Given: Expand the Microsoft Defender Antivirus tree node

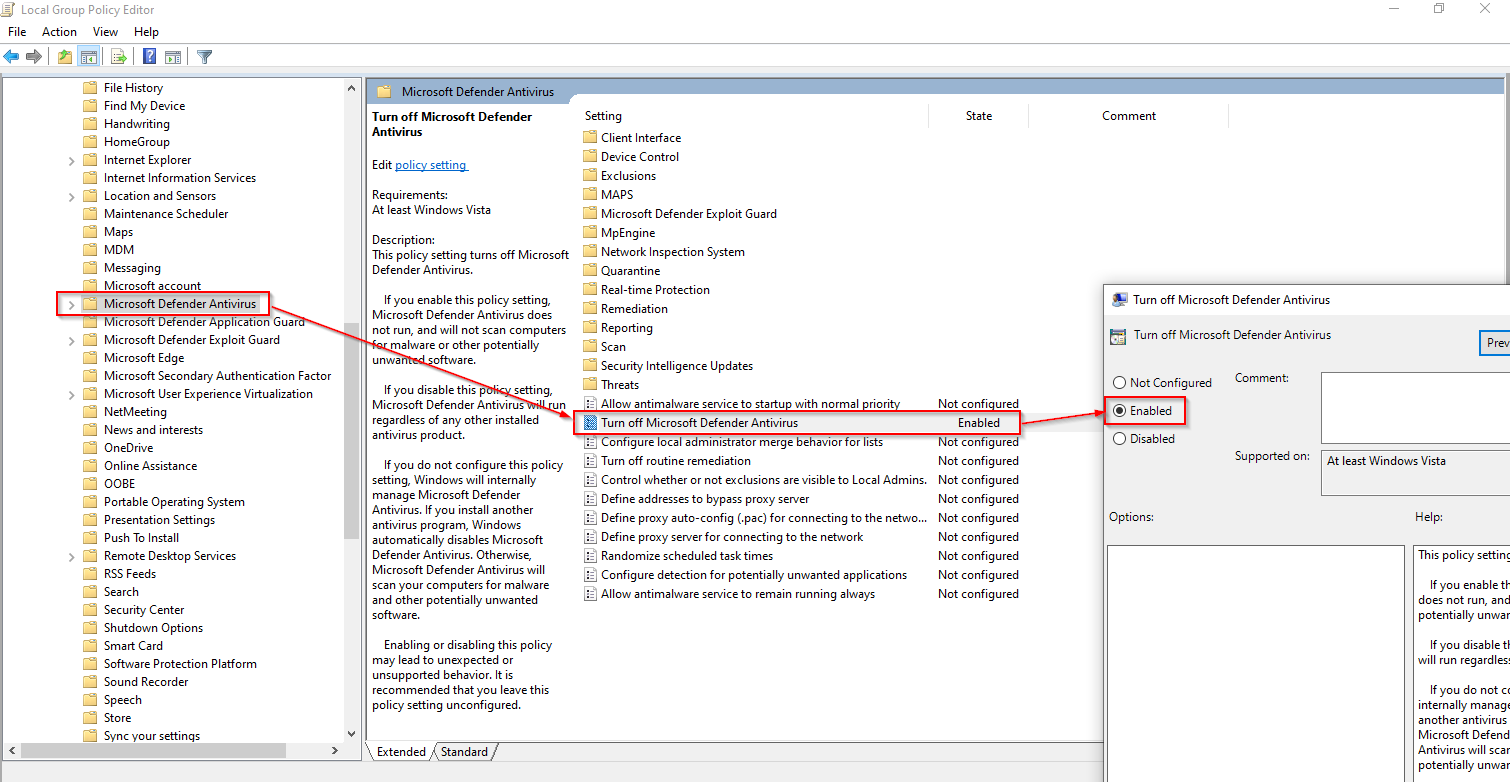Looking at the screenshot, I should coord(72,305).
